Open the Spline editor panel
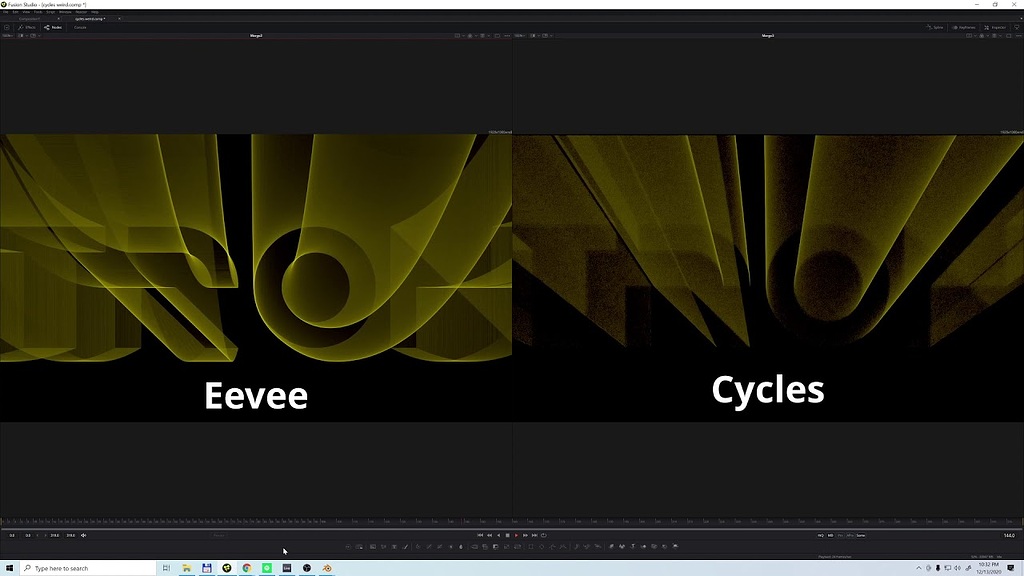This screenshot has width=1024, height=576. pyautogui.click(x=935, y=27)
